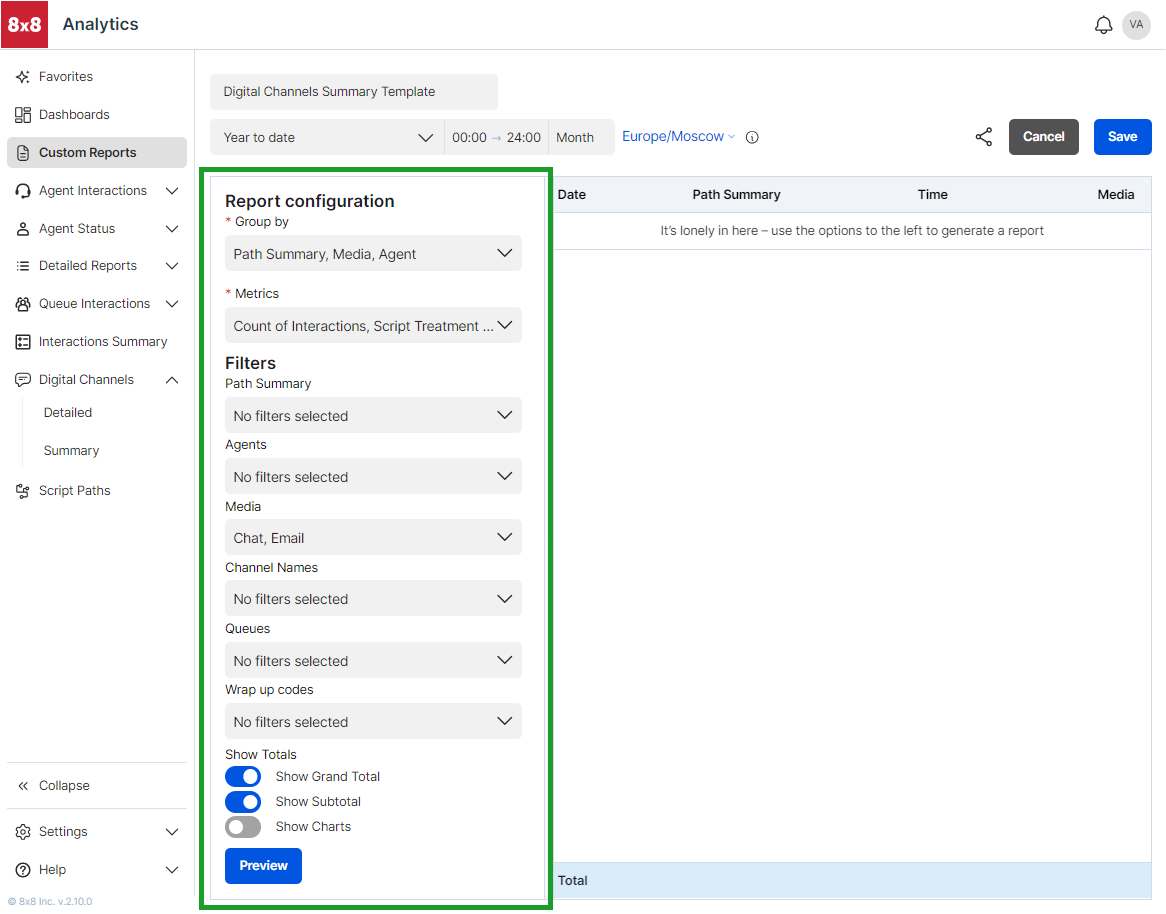Select Detailed under Digital Channels
The width and height of the screenshot is (1166, 914).
[67, 412]
